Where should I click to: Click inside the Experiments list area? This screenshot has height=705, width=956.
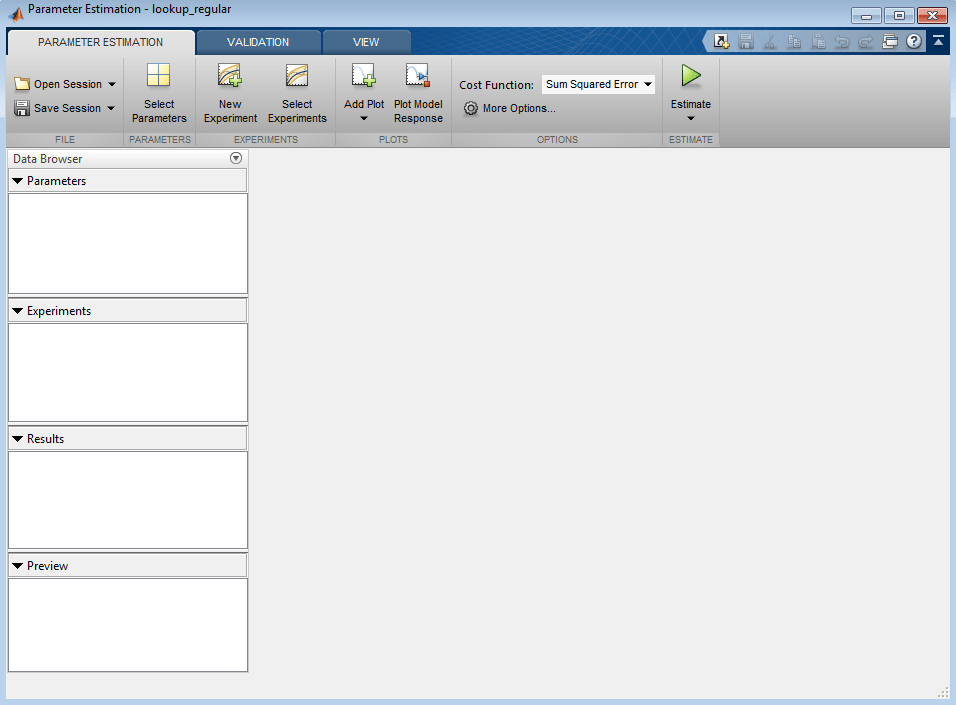(128, 373)
